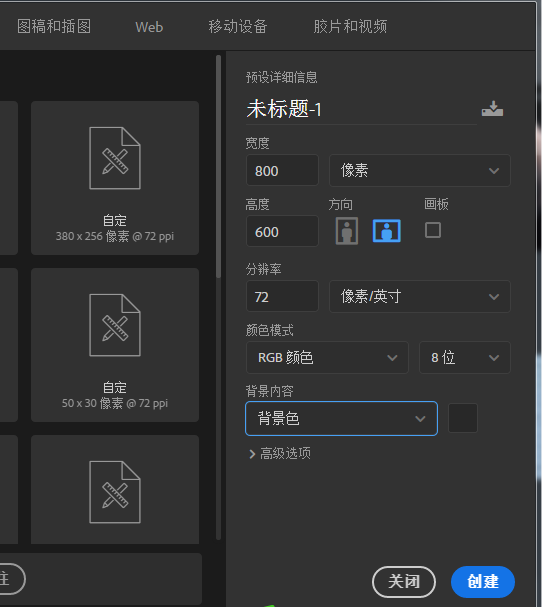Select the unlabeled bottom custom preset card
The height and width of the screenshot is (607, 542).
tap(115, 489)
